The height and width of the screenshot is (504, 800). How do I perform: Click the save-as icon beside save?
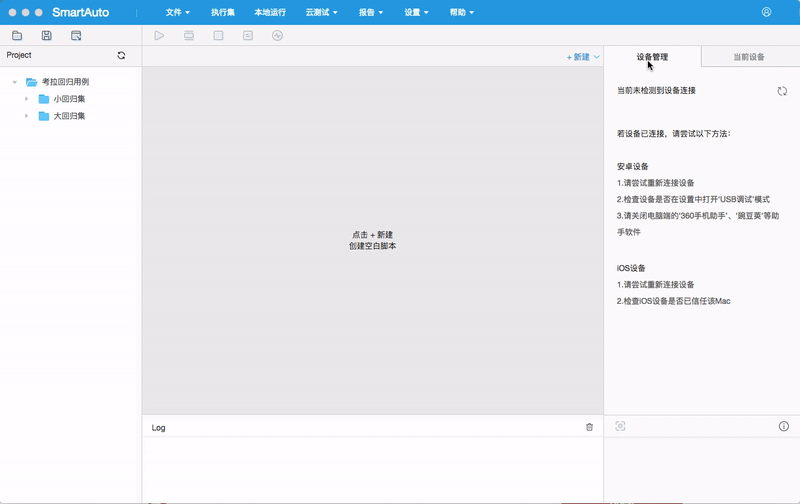76,35
